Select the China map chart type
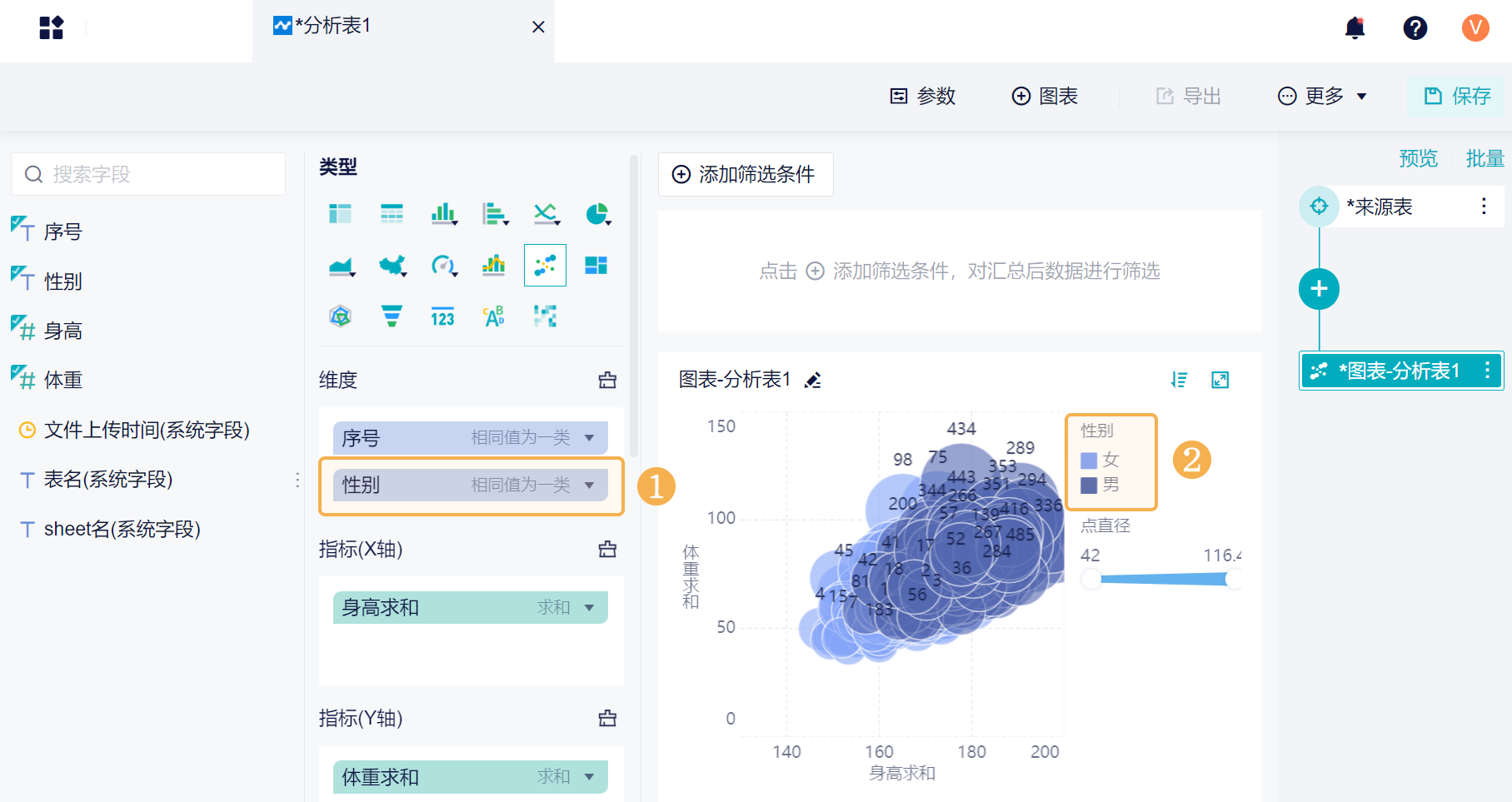The width and height of the screenshot is (1512, 802). (392, 266)
